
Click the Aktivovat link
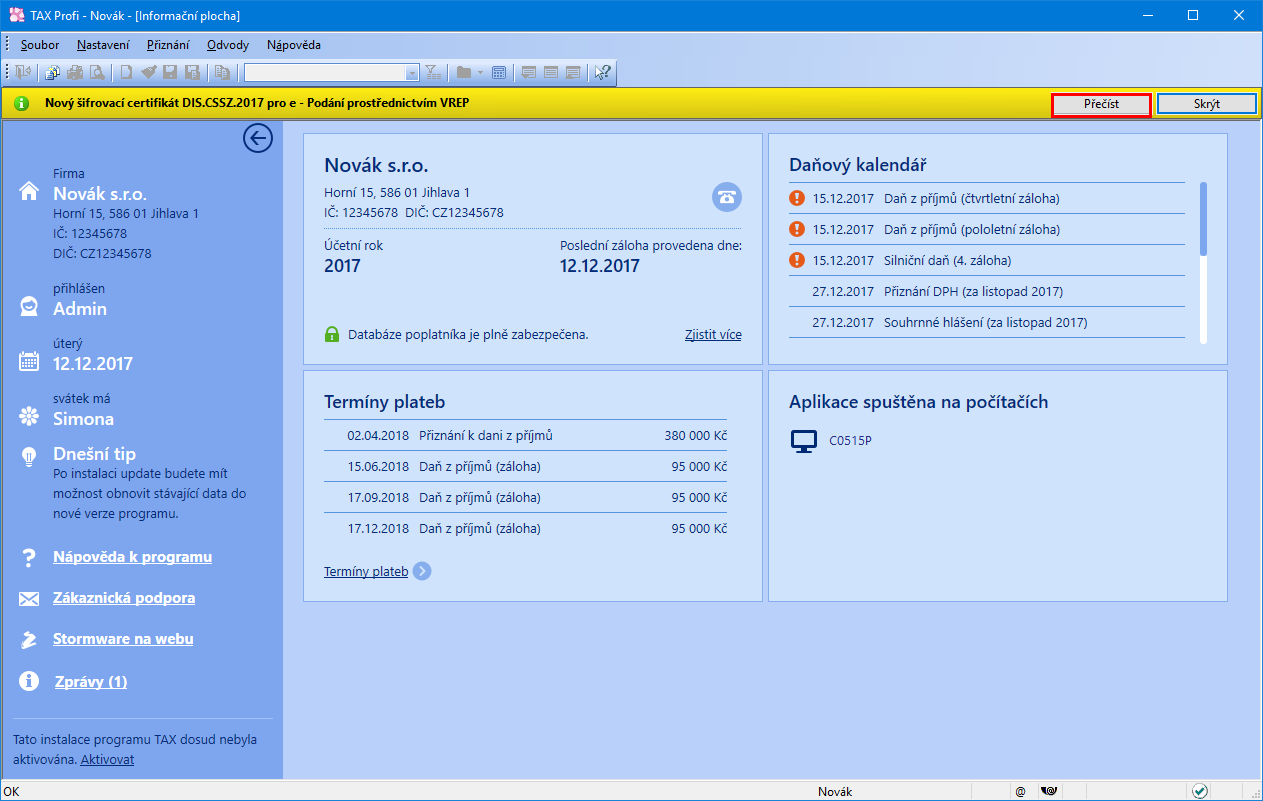[107, 759]
